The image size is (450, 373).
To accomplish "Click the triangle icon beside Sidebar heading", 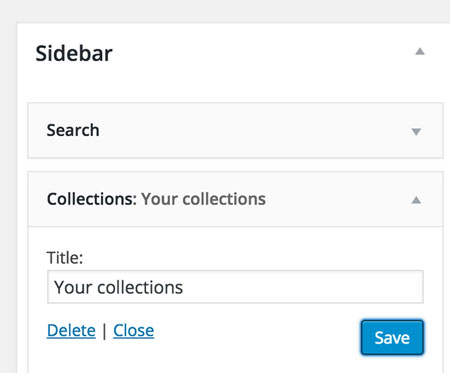I will [420, 52].
